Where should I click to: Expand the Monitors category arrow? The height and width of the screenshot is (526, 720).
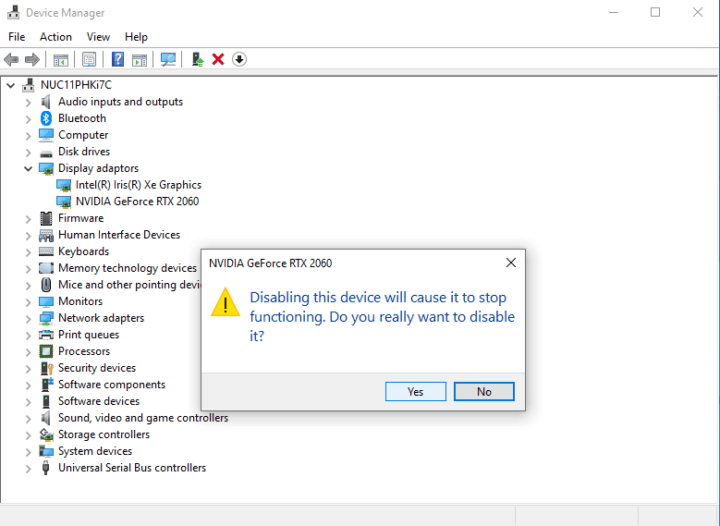coord(28,302)
